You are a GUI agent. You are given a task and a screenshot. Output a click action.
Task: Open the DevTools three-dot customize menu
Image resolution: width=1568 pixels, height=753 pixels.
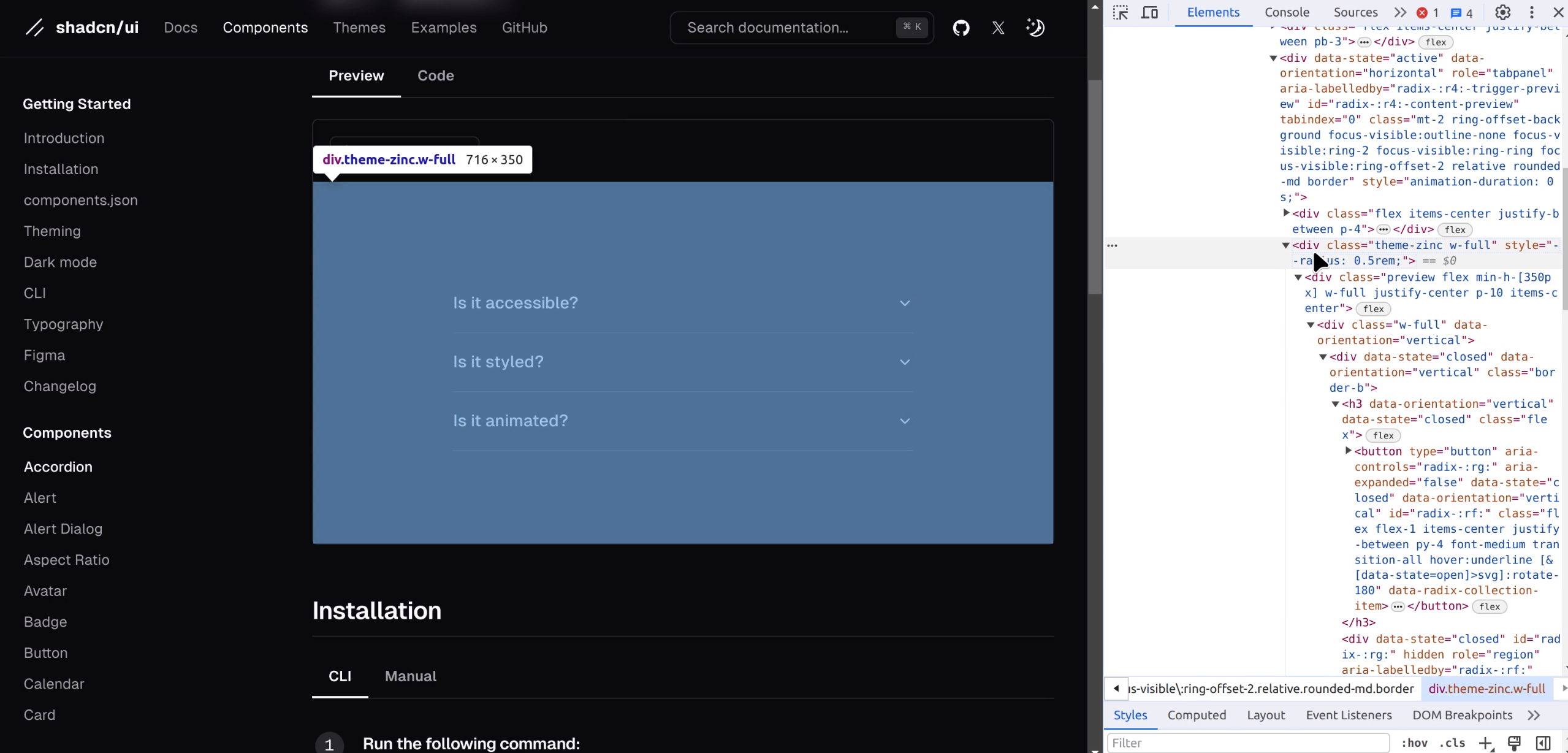[1531, 12]
